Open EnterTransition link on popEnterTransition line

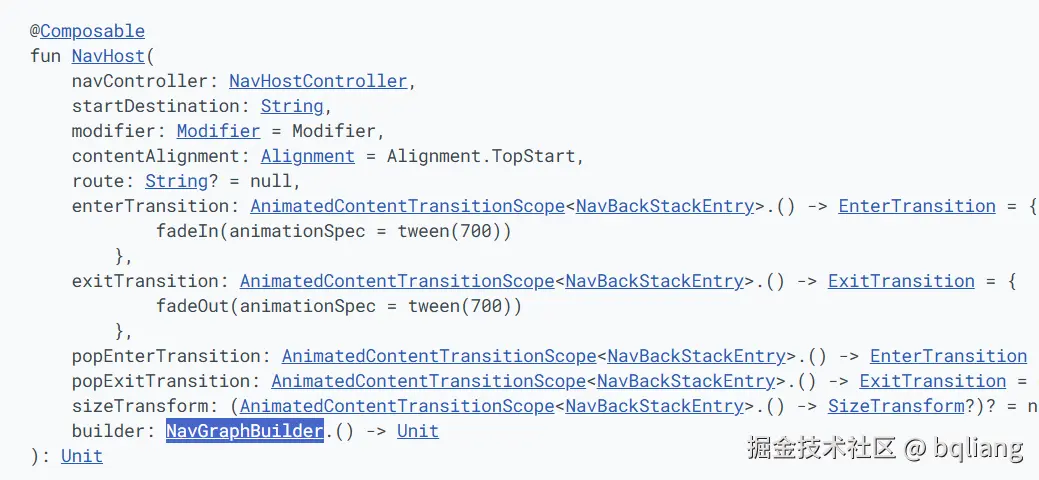pos(948,356)
